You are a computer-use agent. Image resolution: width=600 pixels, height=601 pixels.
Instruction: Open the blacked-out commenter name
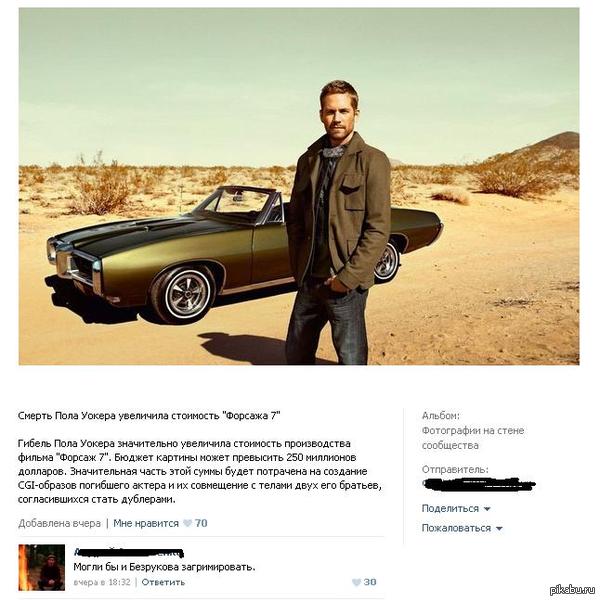[x=129, y=552]
